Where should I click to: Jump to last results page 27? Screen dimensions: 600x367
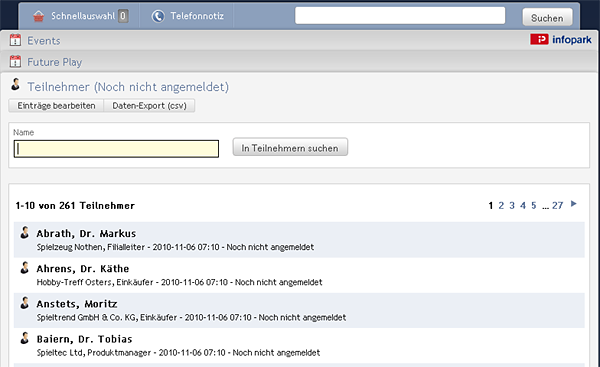[x=558, y=206]
